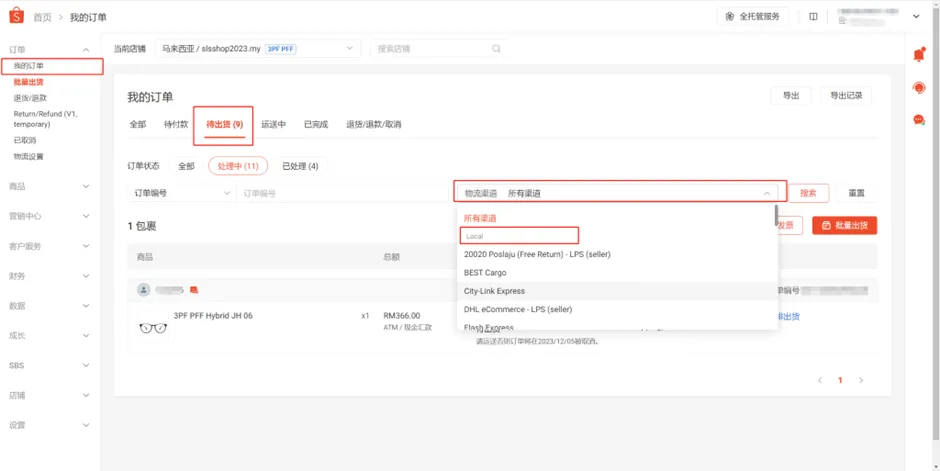Switch to the 待出货 (9) tab
The height and width of the screenshot is (471, 940).
coord(224,125)
